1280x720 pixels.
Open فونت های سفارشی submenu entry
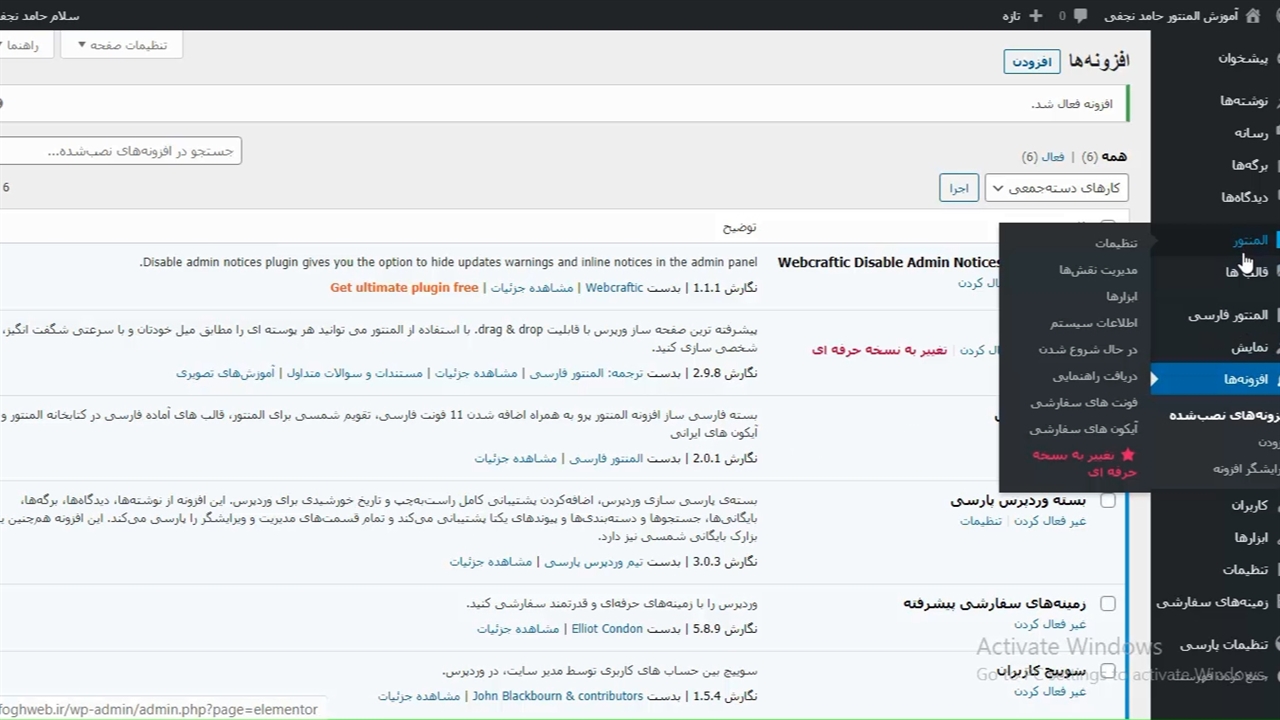1084,402
